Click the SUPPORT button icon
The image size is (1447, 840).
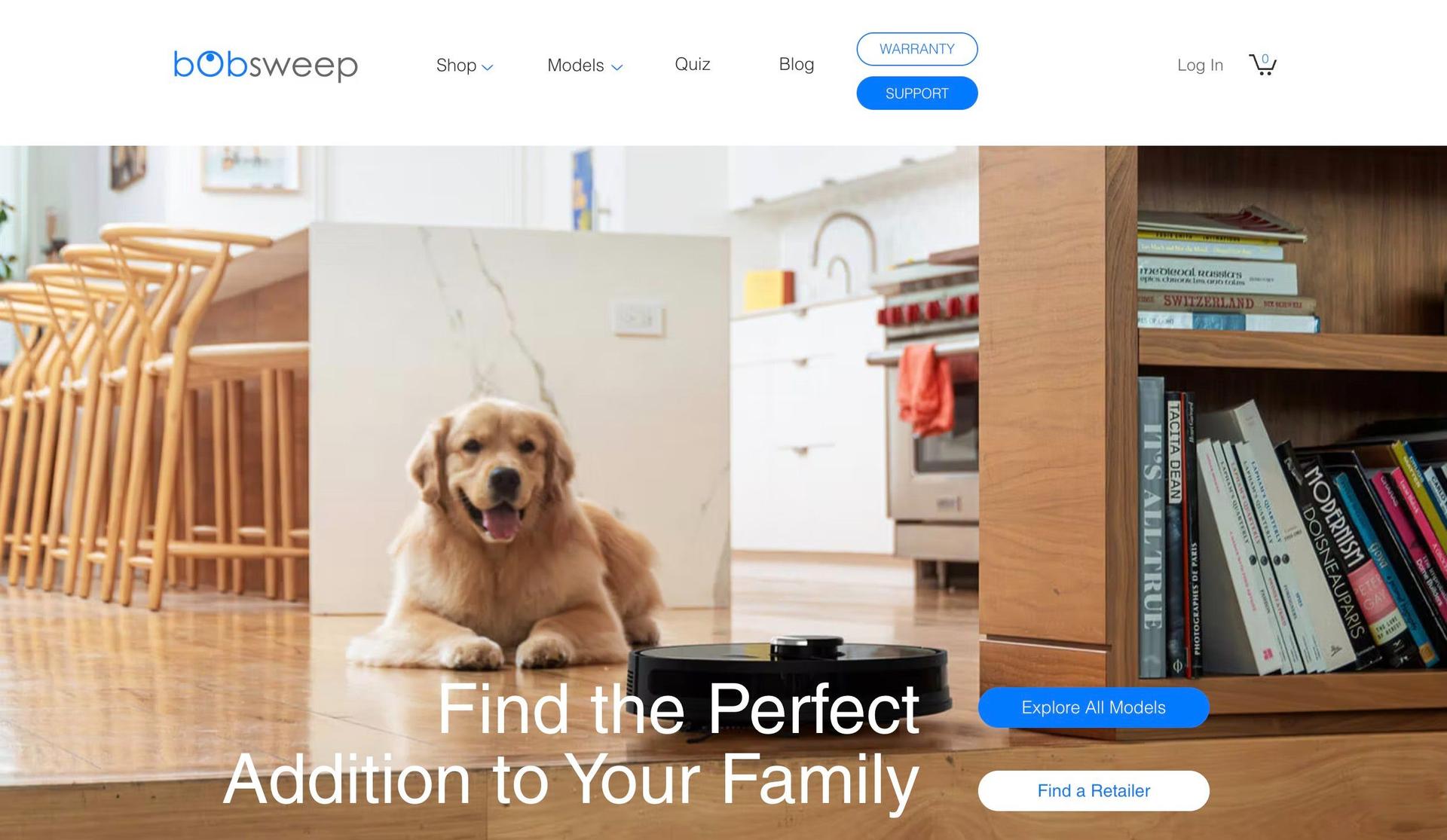pyautogui.click(x=916, y=93)
